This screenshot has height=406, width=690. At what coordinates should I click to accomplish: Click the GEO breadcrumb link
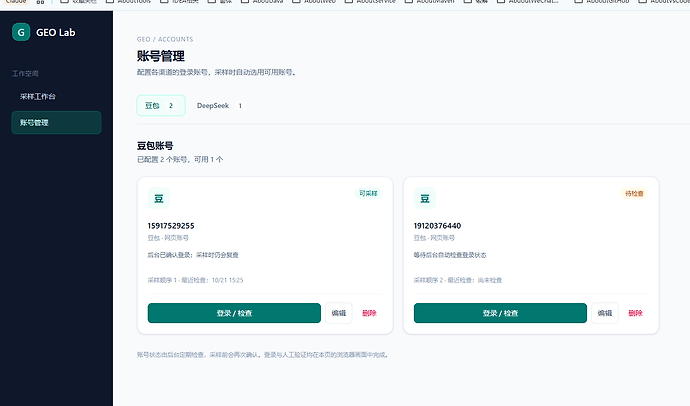tap(143, 39)
